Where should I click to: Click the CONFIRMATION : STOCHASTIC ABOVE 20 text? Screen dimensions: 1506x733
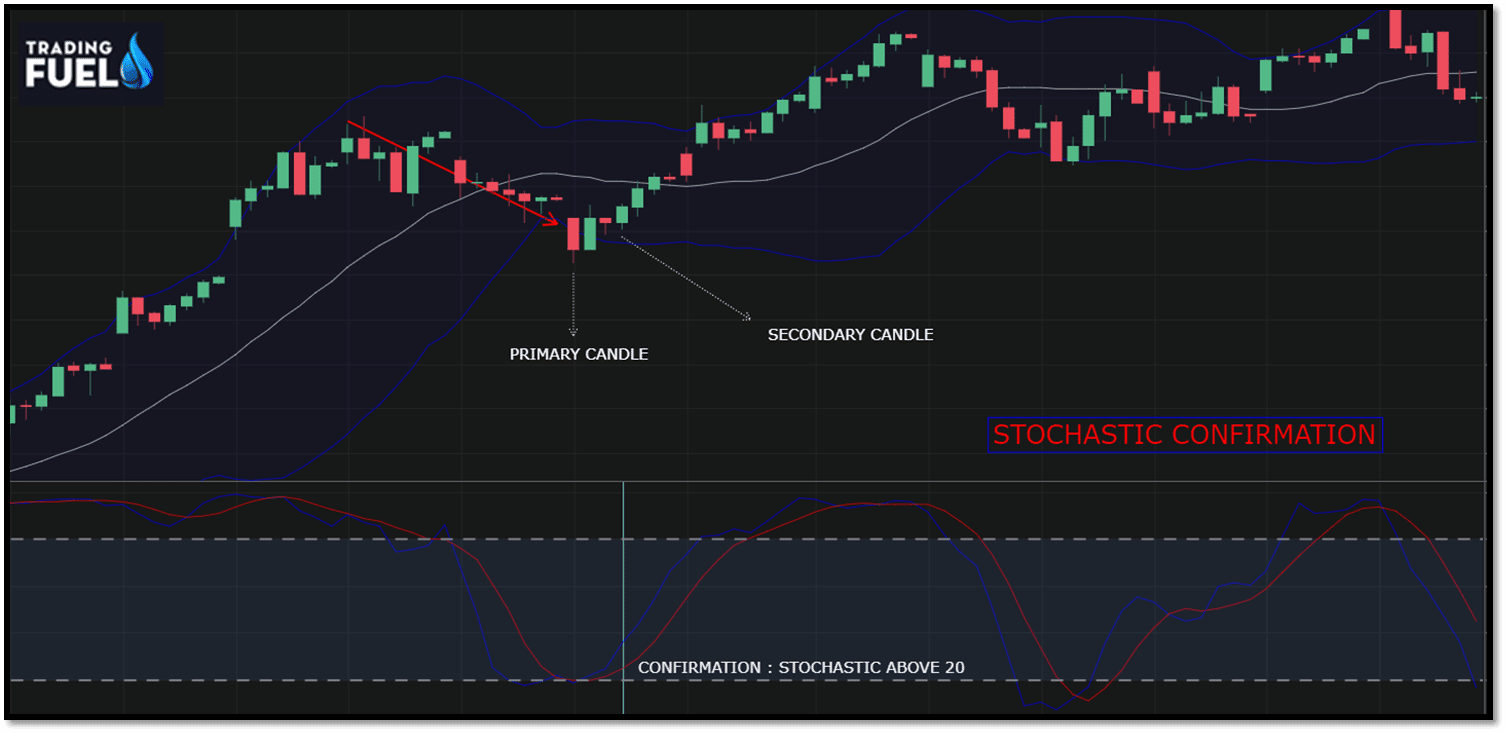tap(801, 667)
